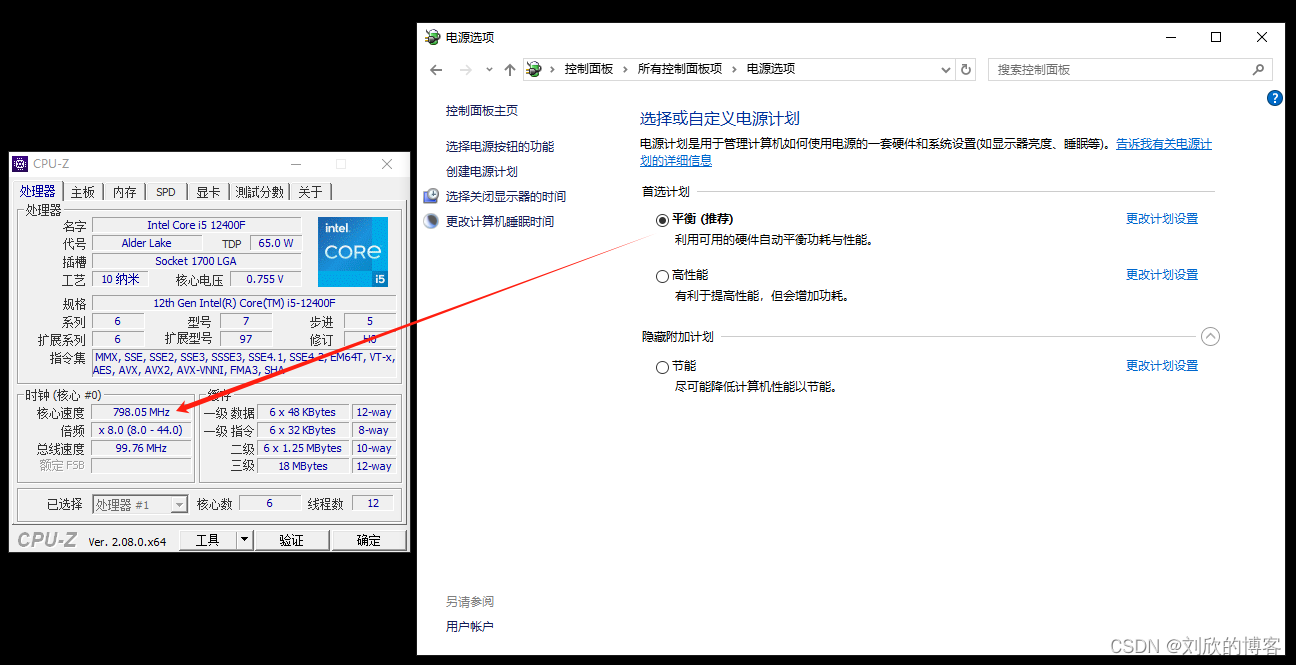Click the blue help question mark icon
Screen dimensions: 1296x665
point(1274,98)
